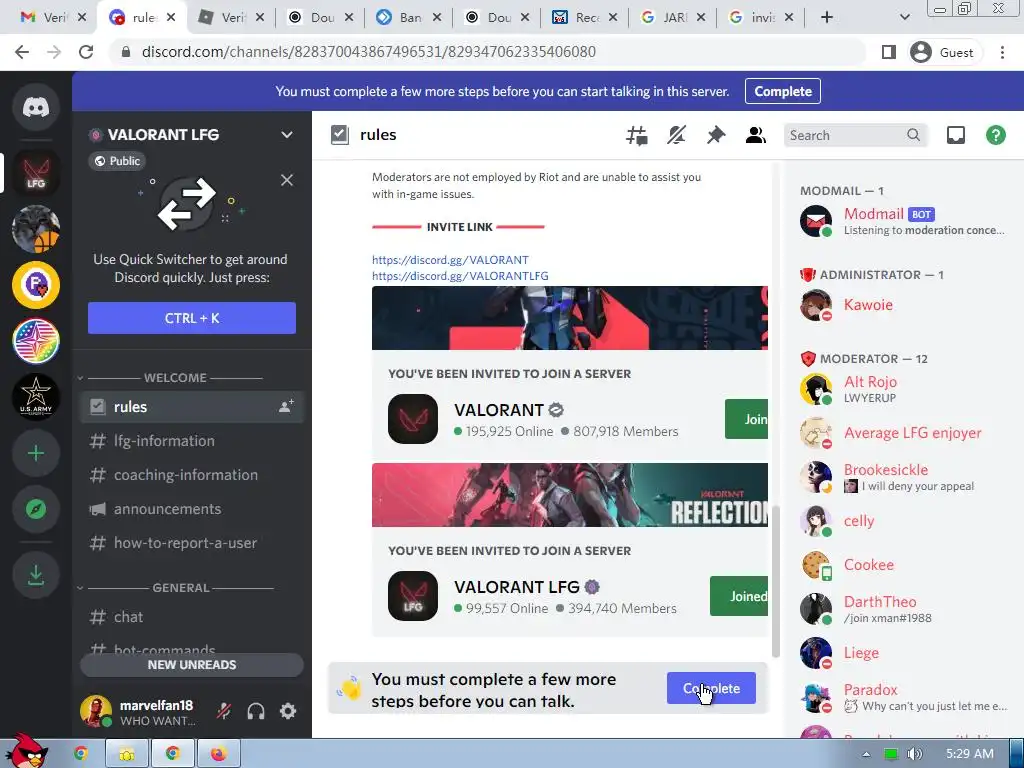1024x768 pixels.
Task: Open Modmail bot member profile
Action: pos(904,221)
